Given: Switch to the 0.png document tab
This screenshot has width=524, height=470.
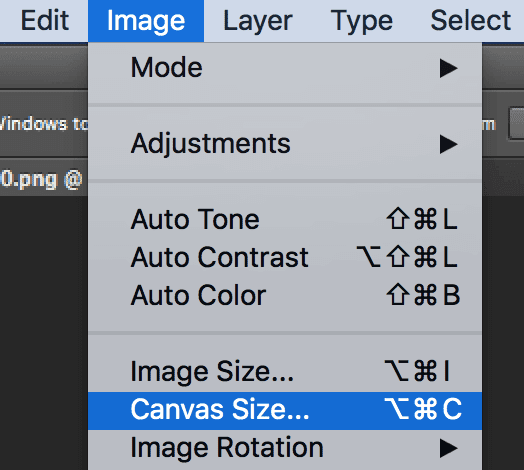Looking at the screenshot, I should click(x=41, y=180).
